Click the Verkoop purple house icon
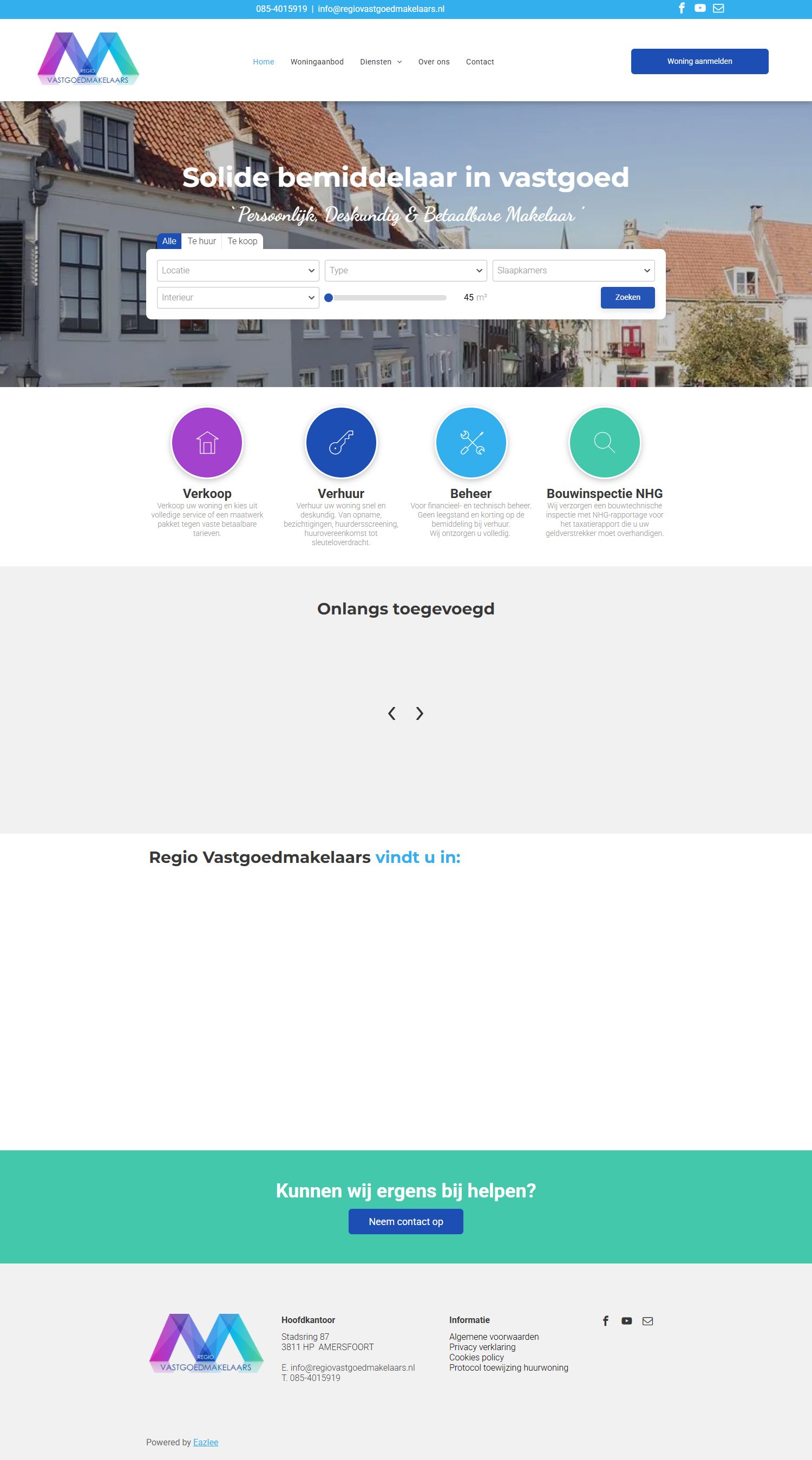This screenshot has height=1460, width=812. pos(207,443)
